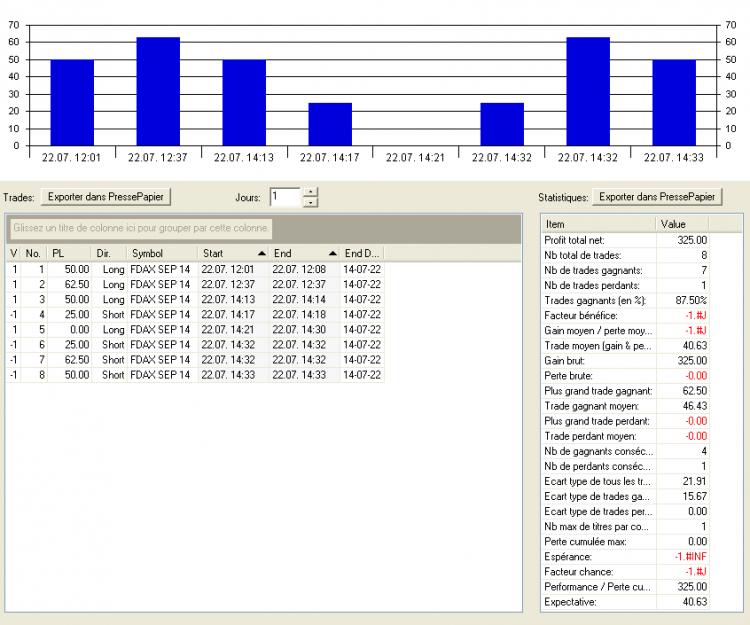The width and height of the screenshot is (750, 625).
Task: Click the 22.07. 14:21 axis label
Action: tap(415, 157)
